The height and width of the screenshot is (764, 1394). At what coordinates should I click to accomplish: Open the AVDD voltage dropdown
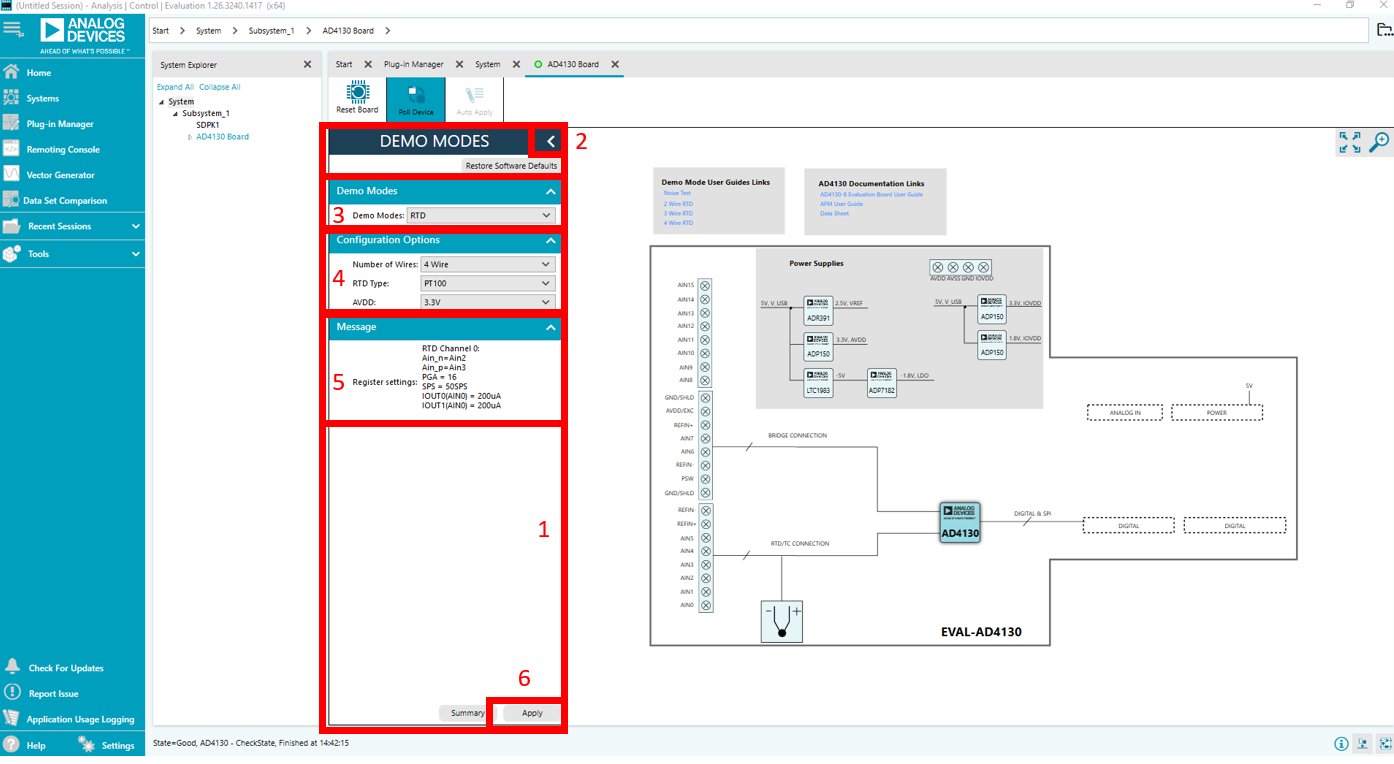pyautogui.click(x=488, y=302)
